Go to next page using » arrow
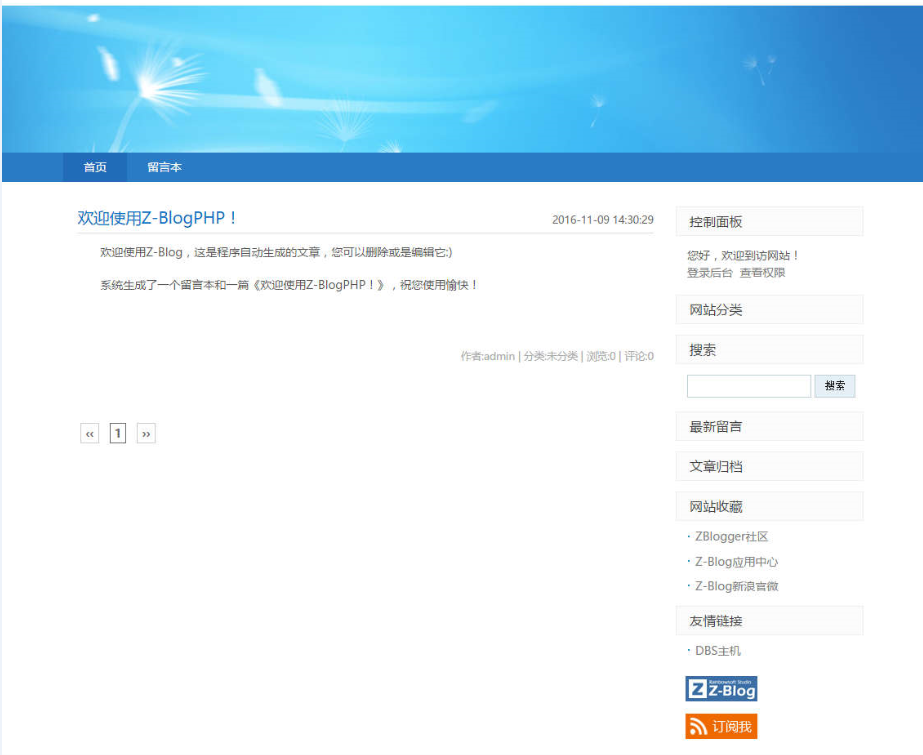The image size is (923, 755). 146,433
